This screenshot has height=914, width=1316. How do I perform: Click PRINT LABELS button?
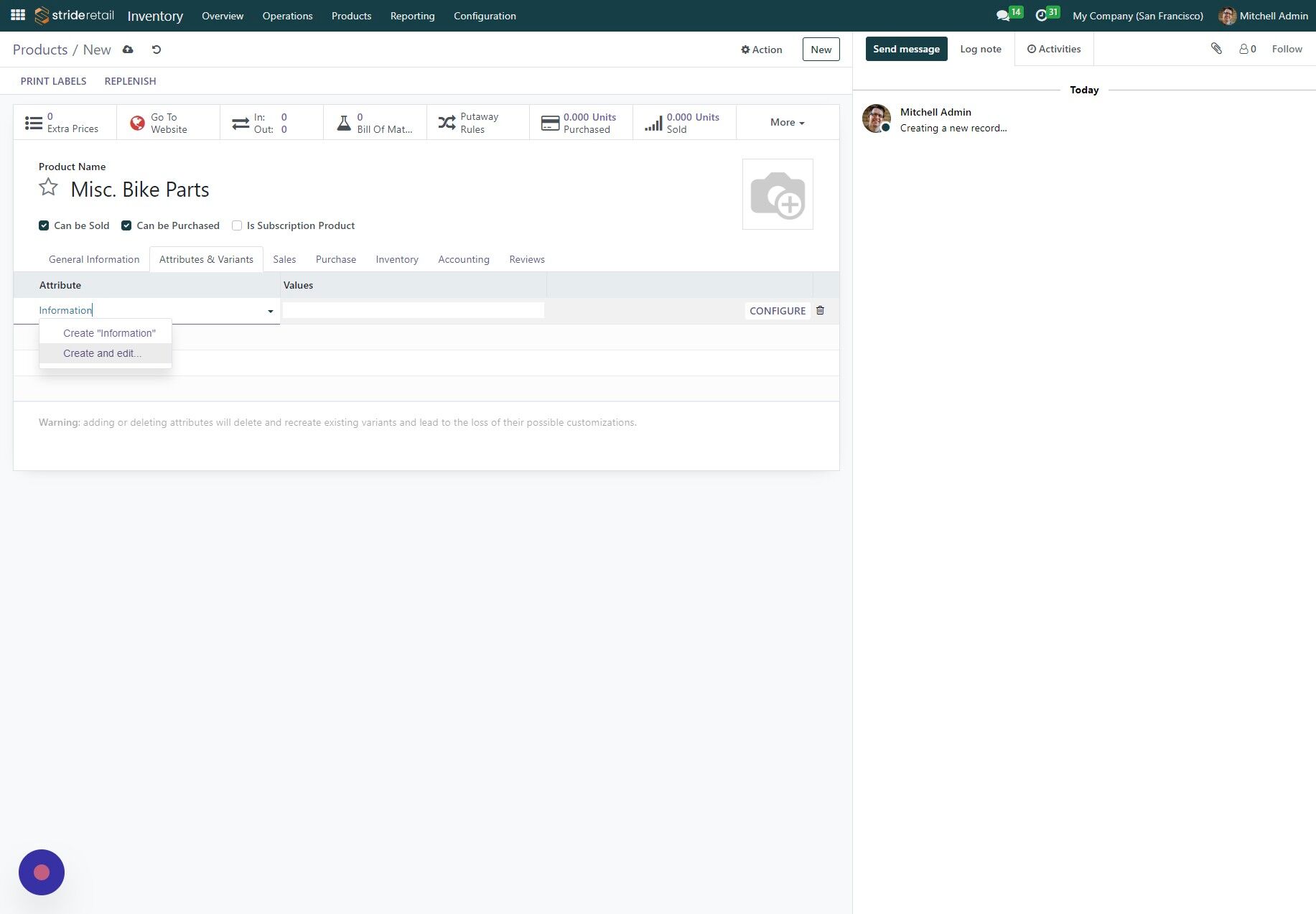(x=53, y=81)
